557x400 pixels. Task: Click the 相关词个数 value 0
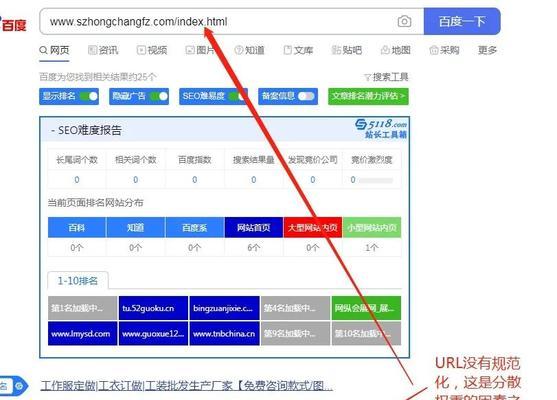click(136, 180)
